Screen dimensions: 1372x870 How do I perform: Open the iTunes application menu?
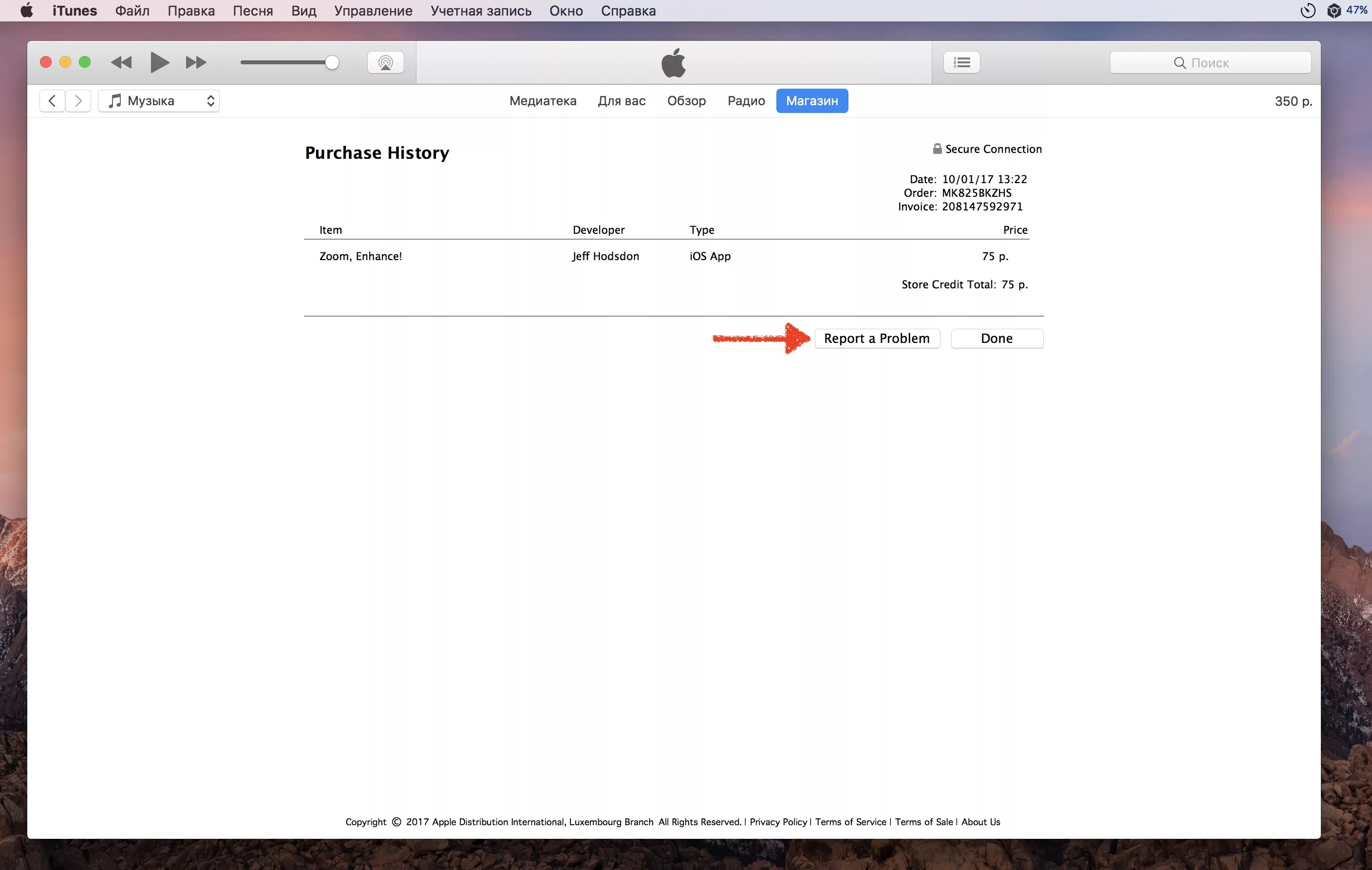pyautogui.click(x=75, y=10)
